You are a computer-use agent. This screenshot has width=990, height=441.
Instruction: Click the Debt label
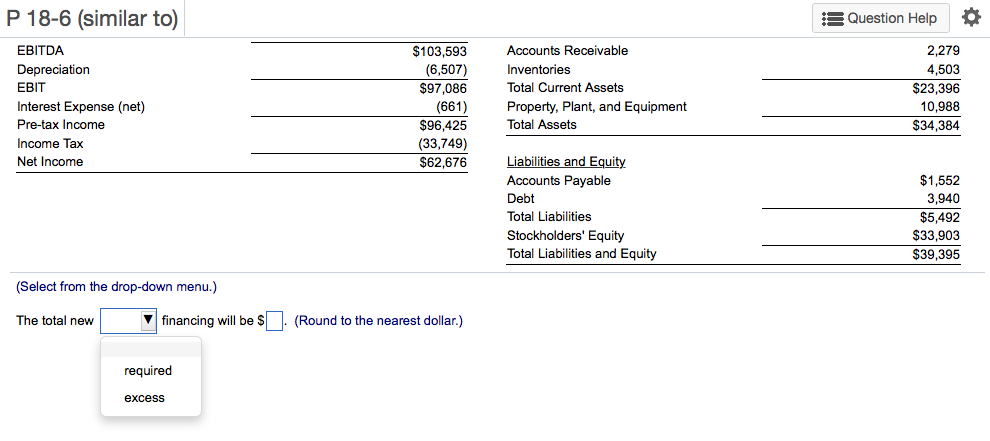[x=521, y=198]
